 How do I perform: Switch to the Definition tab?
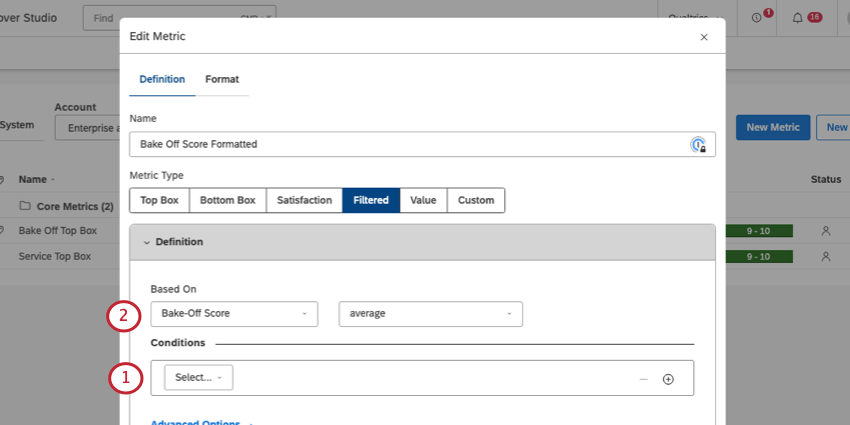pos(161,79)
